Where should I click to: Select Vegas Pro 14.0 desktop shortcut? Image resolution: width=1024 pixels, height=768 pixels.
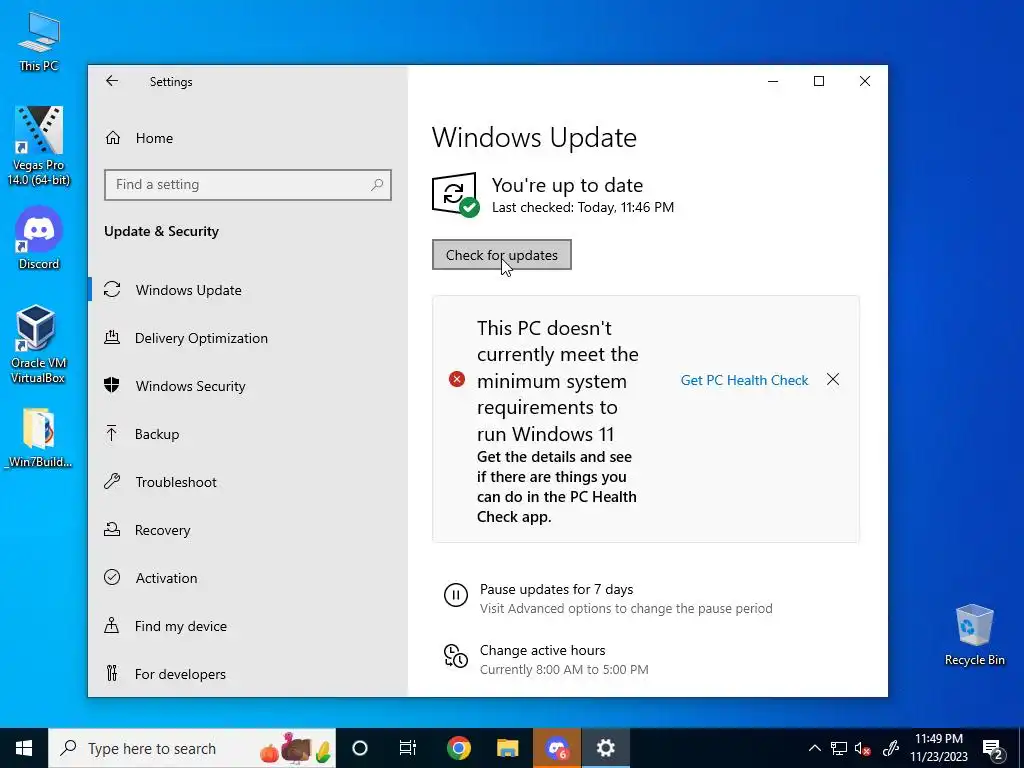(39, 146)
